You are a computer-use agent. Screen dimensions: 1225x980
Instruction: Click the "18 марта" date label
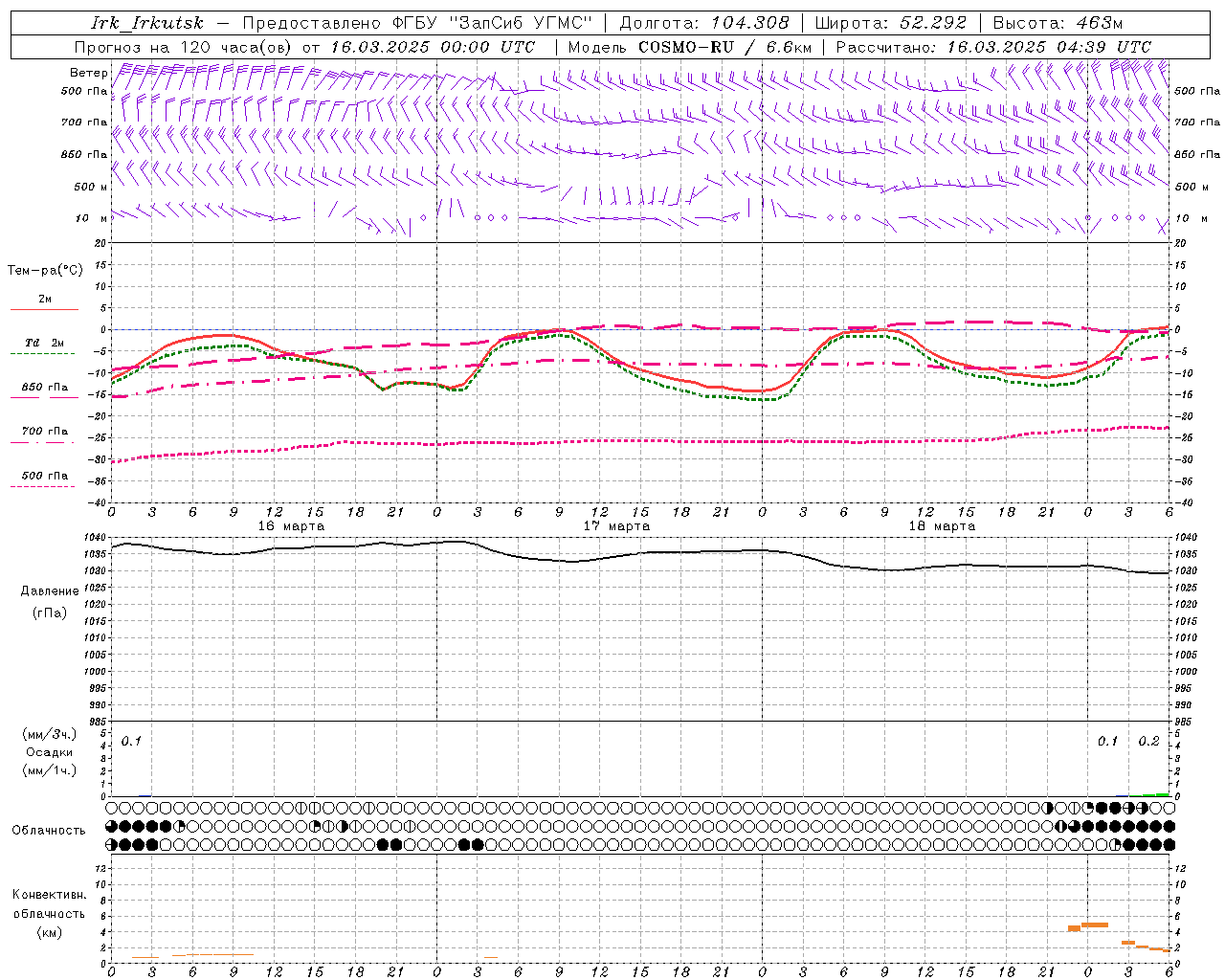tap(942, 526)
